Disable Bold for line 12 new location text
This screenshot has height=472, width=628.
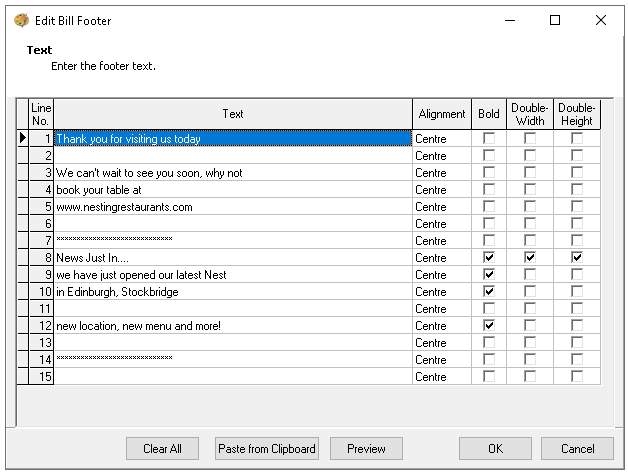(x=489, y=326)
